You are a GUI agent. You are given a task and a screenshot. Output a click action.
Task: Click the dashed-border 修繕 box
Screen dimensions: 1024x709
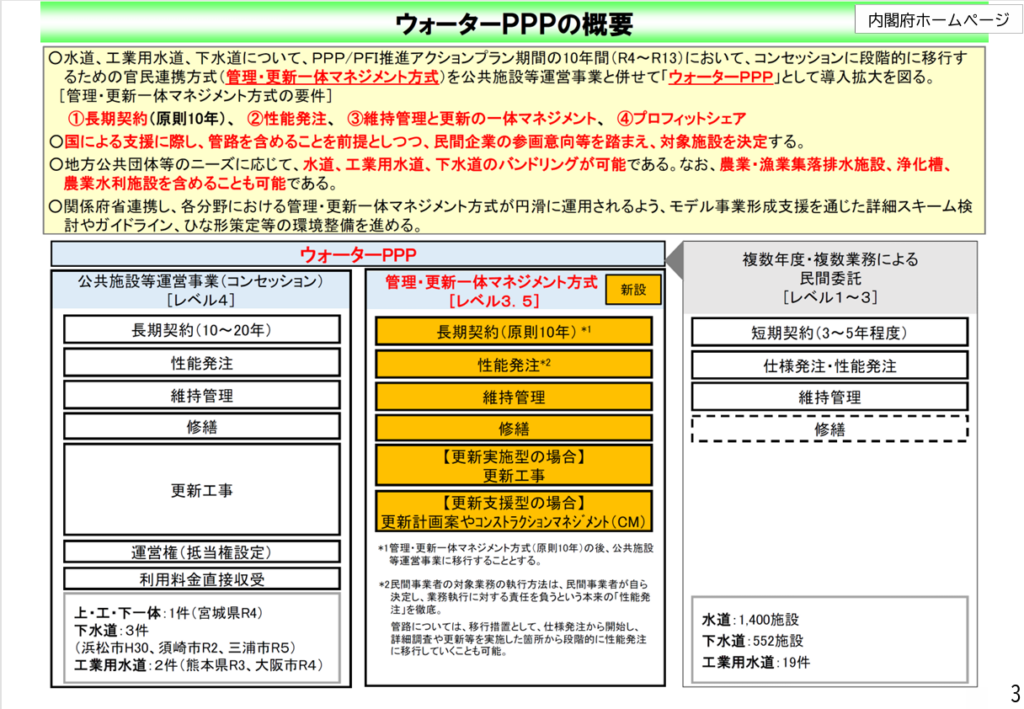pyautogui.click(x=829, y=428)
